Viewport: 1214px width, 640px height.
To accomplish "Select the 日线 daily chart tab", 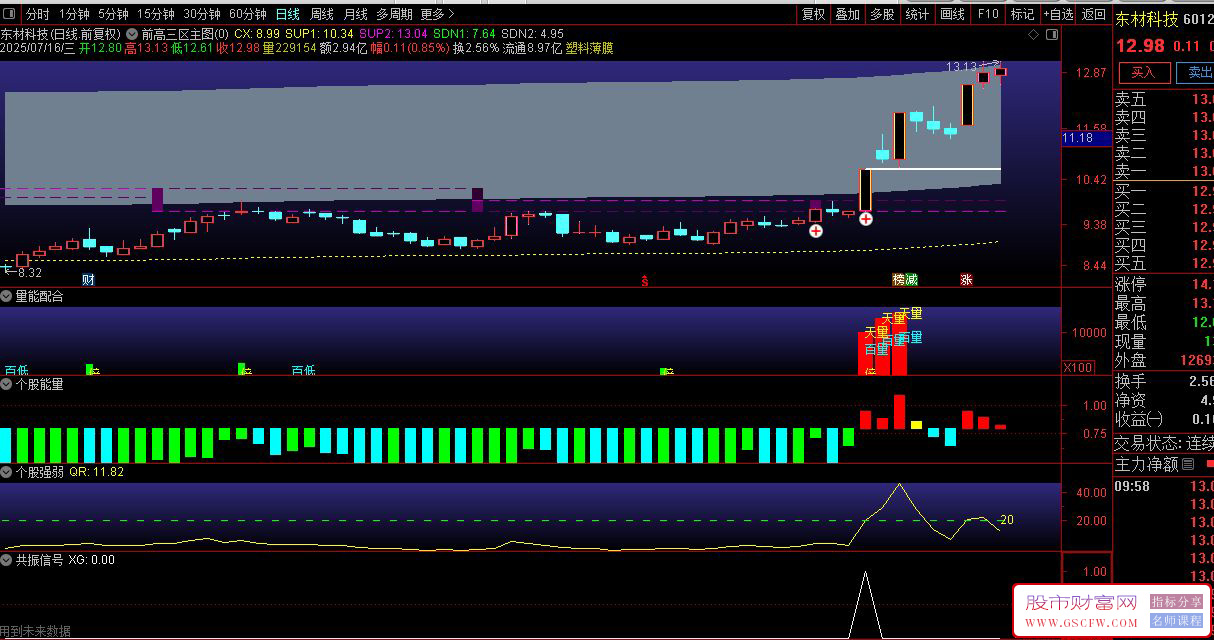I will [x=288, y=14].
